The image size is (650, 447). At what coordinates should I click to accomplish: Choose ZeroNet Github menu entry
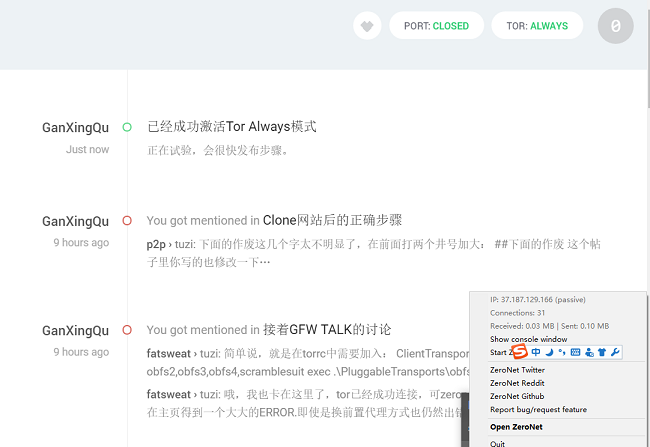[517, 396]
